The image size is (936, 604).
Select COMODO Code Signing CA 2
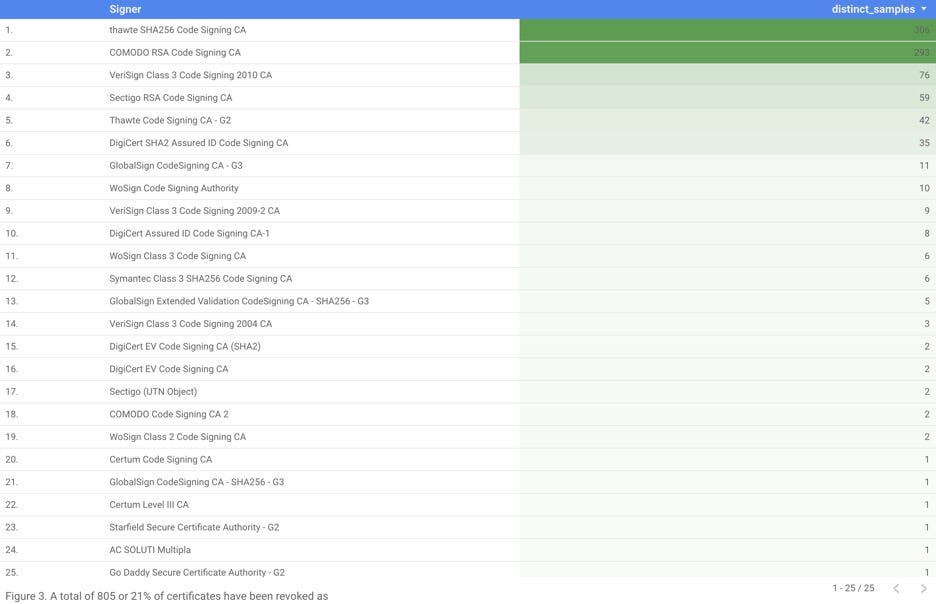[x=169, y=414]
